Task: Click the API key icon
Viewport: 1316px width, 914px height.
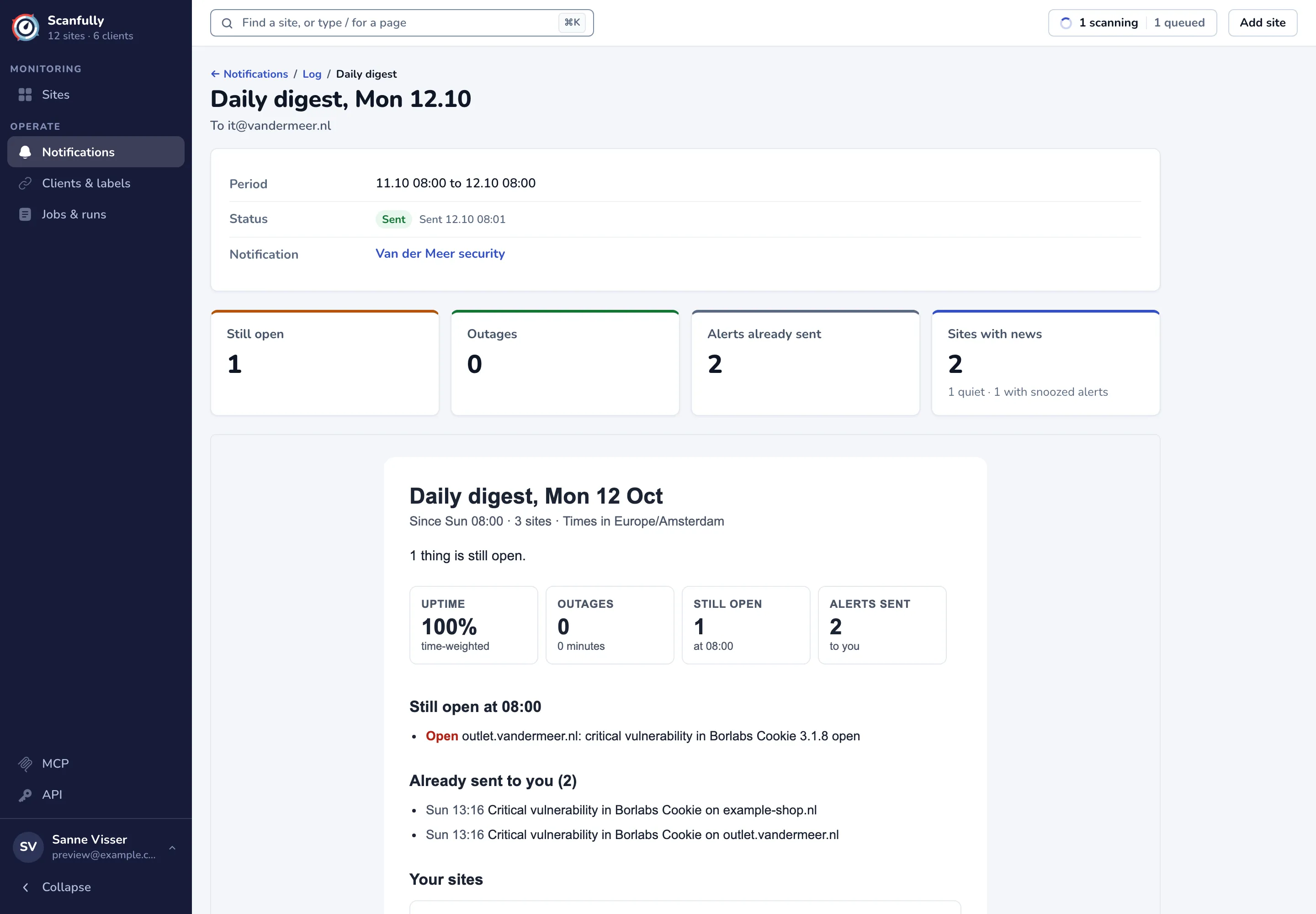Action: 25,795
